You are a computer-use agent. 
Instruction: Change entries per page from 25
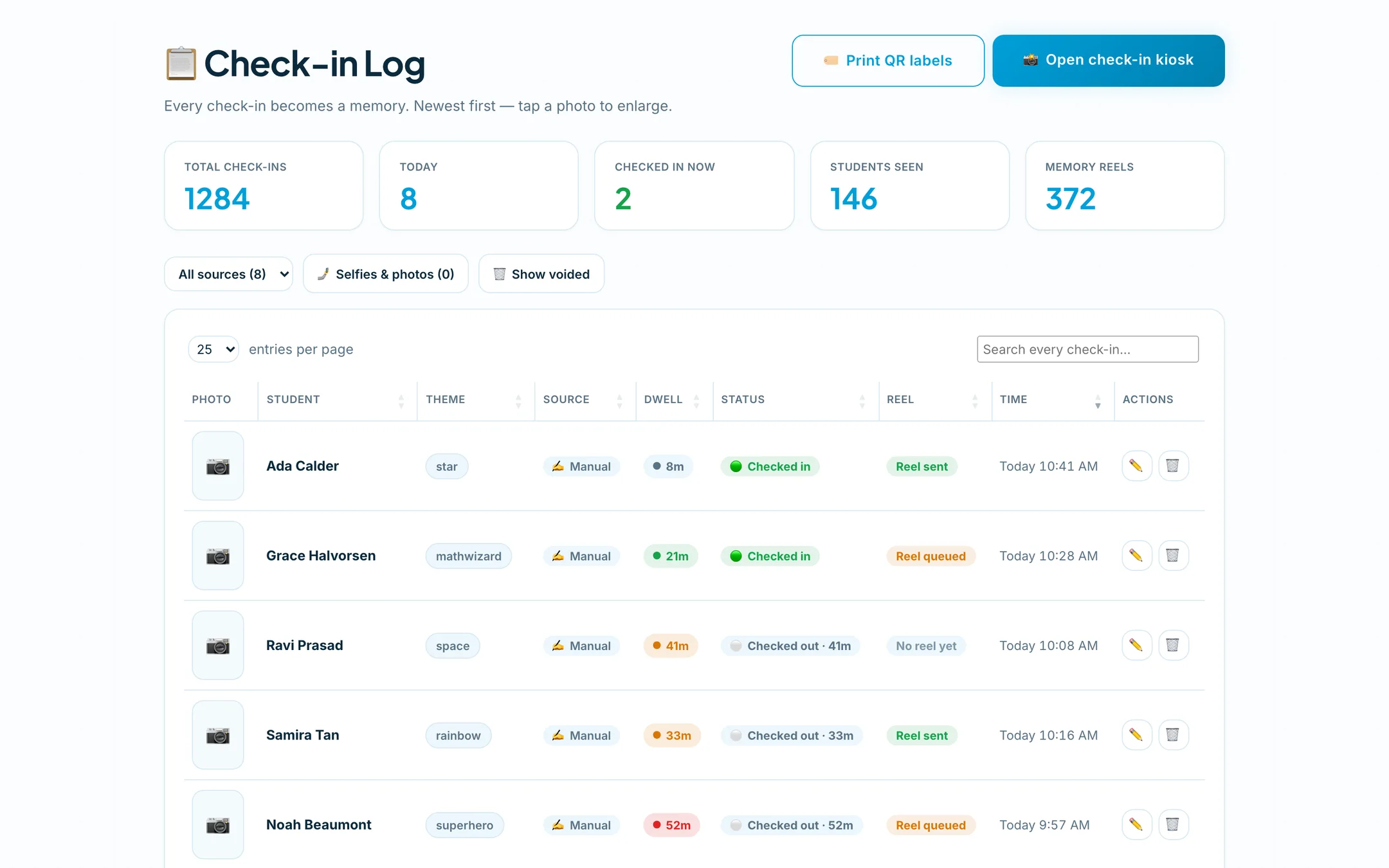point(213,349)
